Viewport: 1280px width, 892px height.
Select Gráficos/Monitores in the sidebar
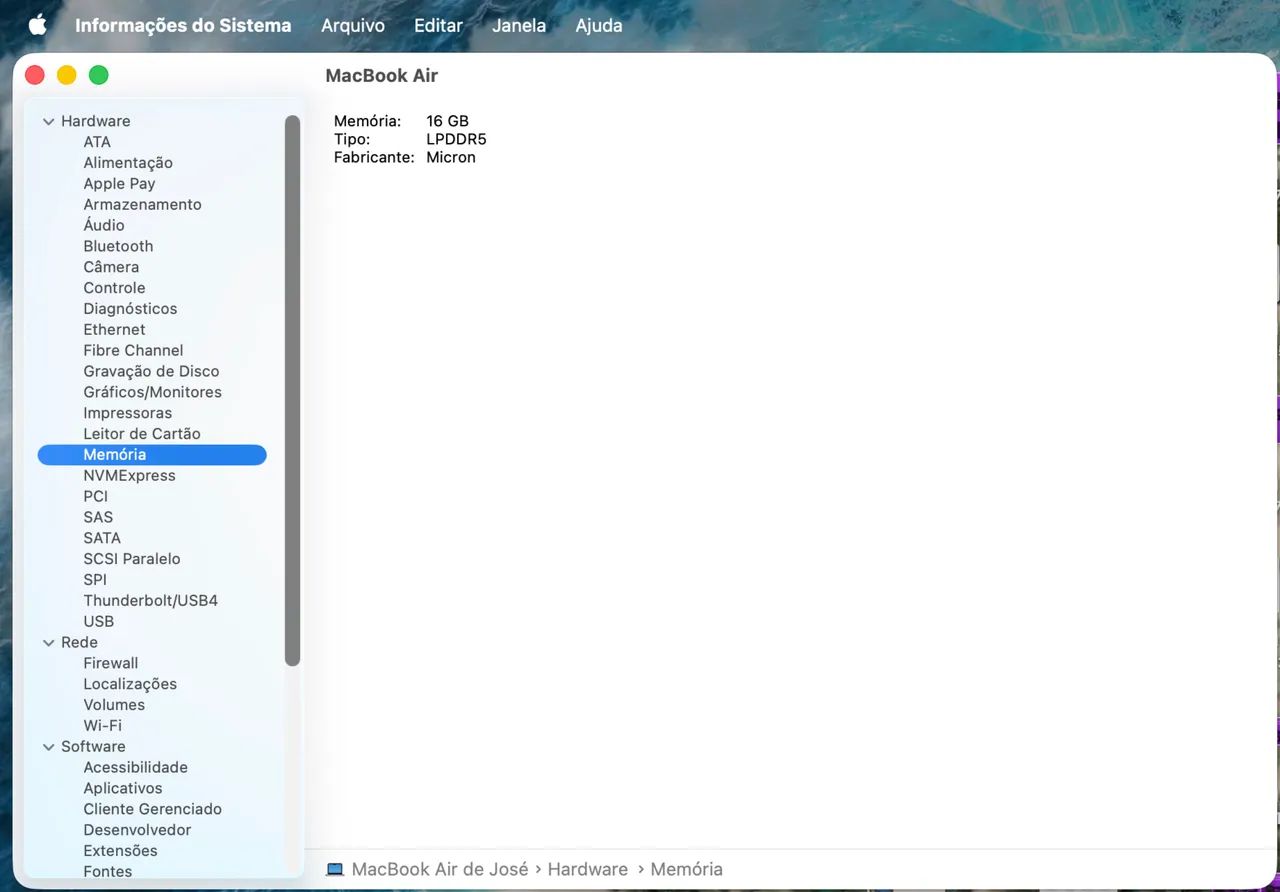[x=152, y=392]
